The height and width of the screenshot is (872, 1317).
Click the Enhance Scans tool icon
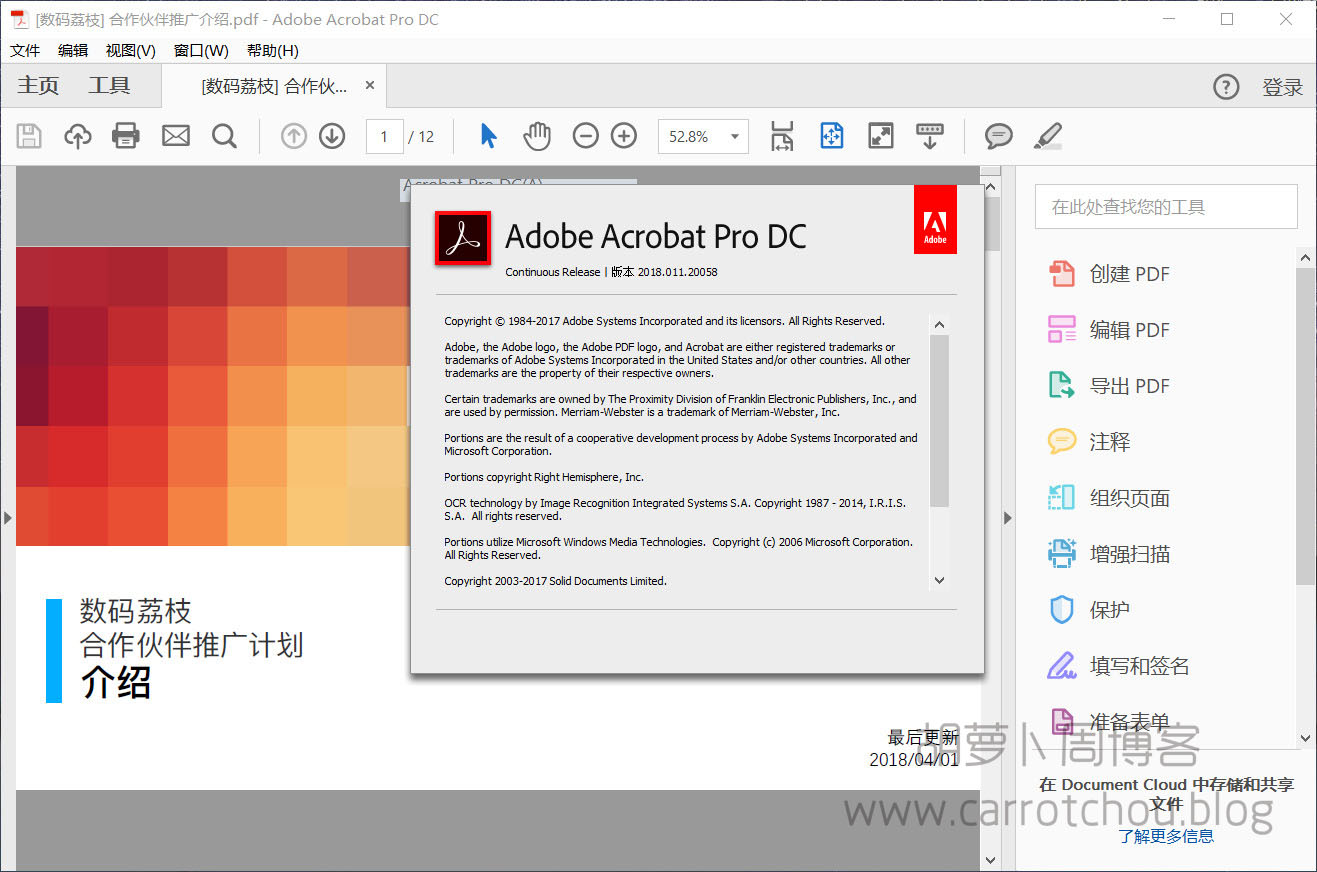click(x=1061, y=553)
